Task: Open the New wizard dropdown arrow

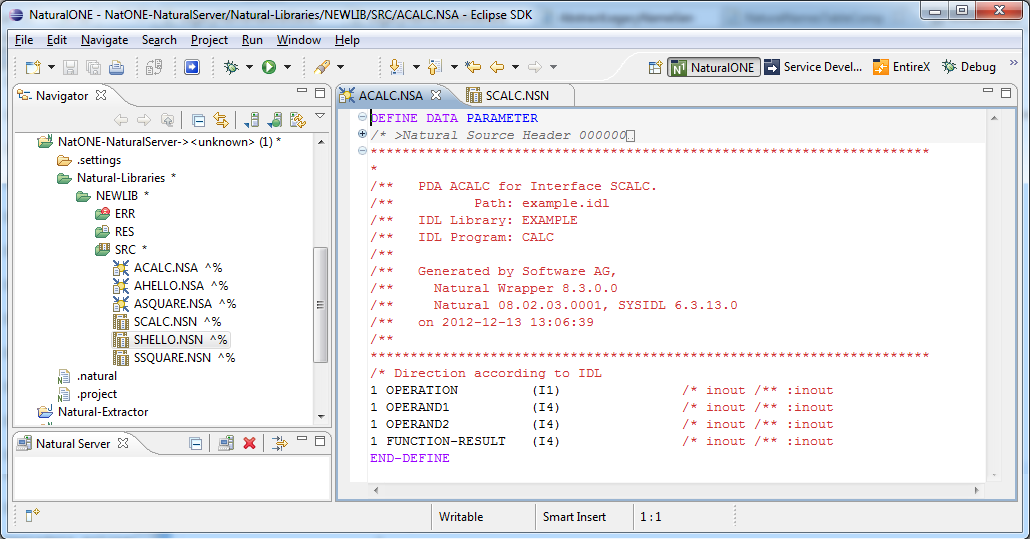Action: [51, 67]
